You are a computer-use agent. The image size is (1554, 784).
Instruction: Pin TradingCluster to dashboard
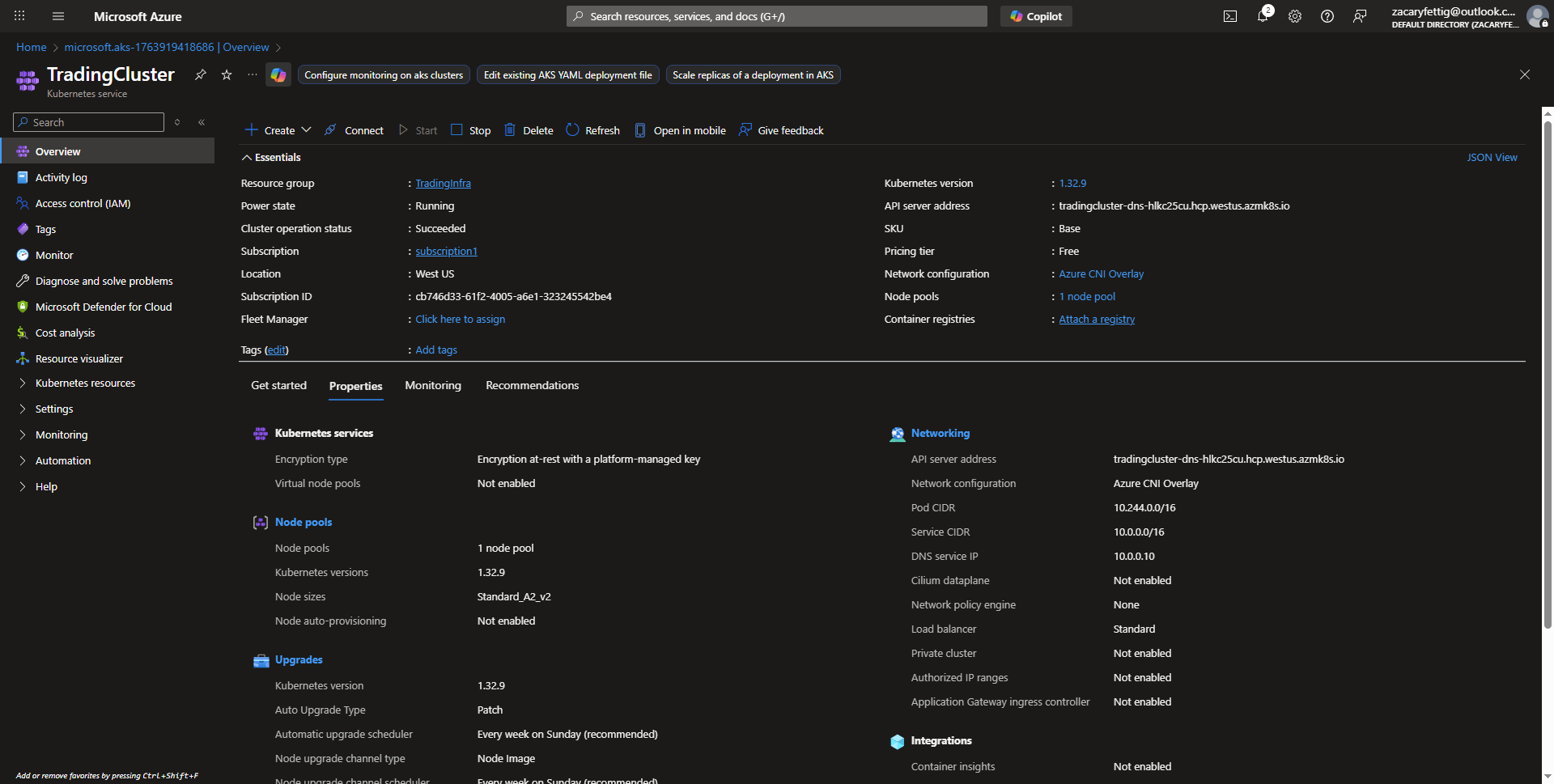click(201, 74)
